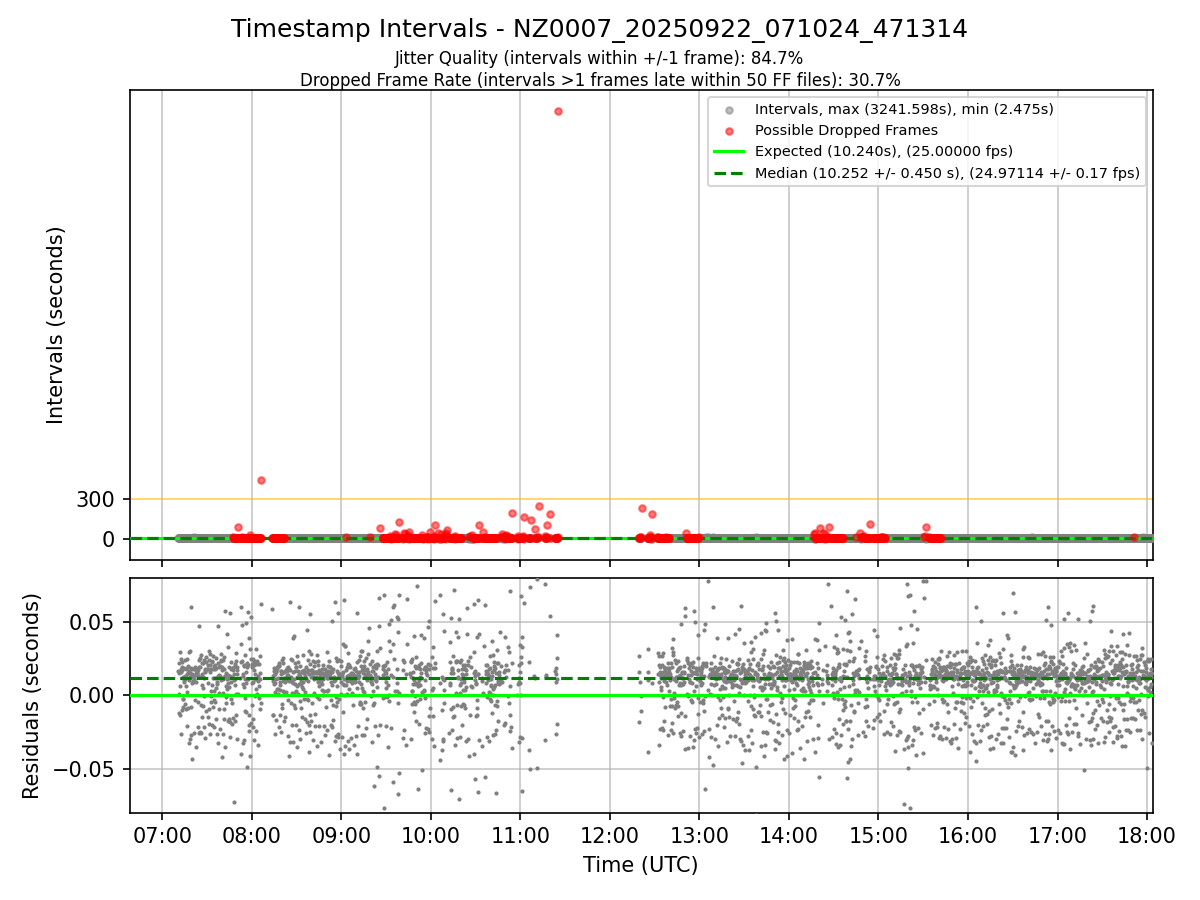Screen dimensions: 1200x900
Task: Click the 17:00 time tick label
Action: click(x=1058, y=835)
